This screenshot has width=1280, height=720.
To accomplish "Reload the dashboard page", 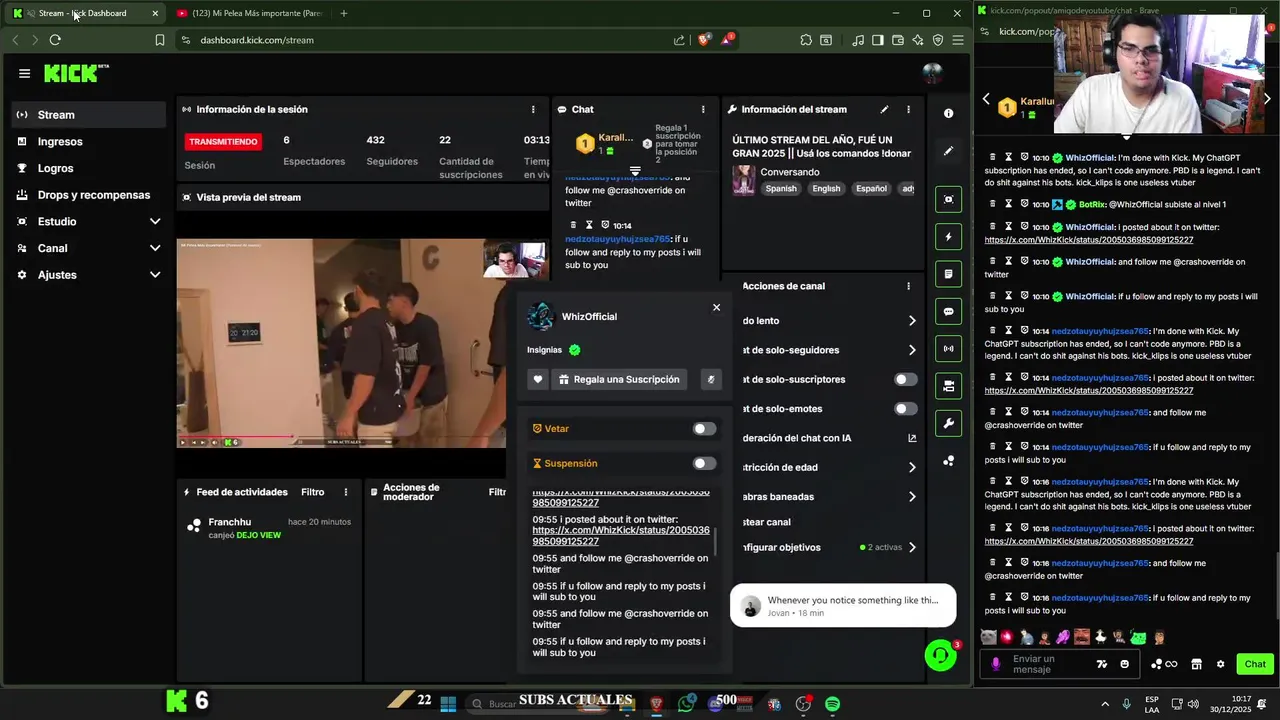I will pyautogui.click(x=55, y=40).
